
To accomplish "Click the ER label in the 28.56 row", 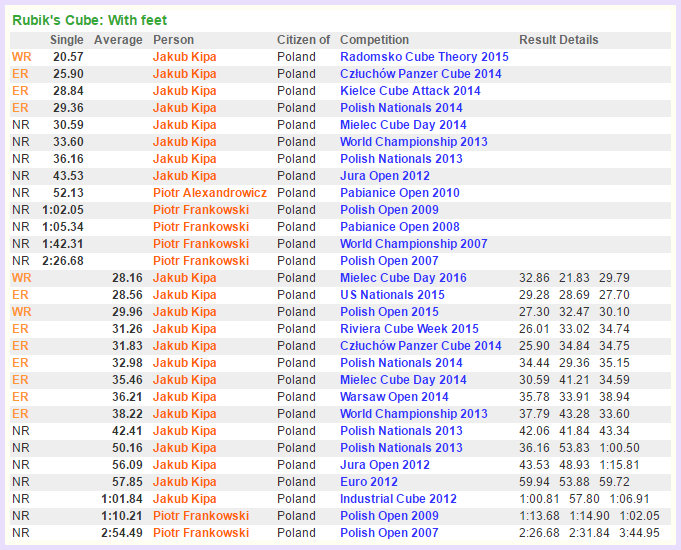I will pyautogui.click(x=20, y=295).
